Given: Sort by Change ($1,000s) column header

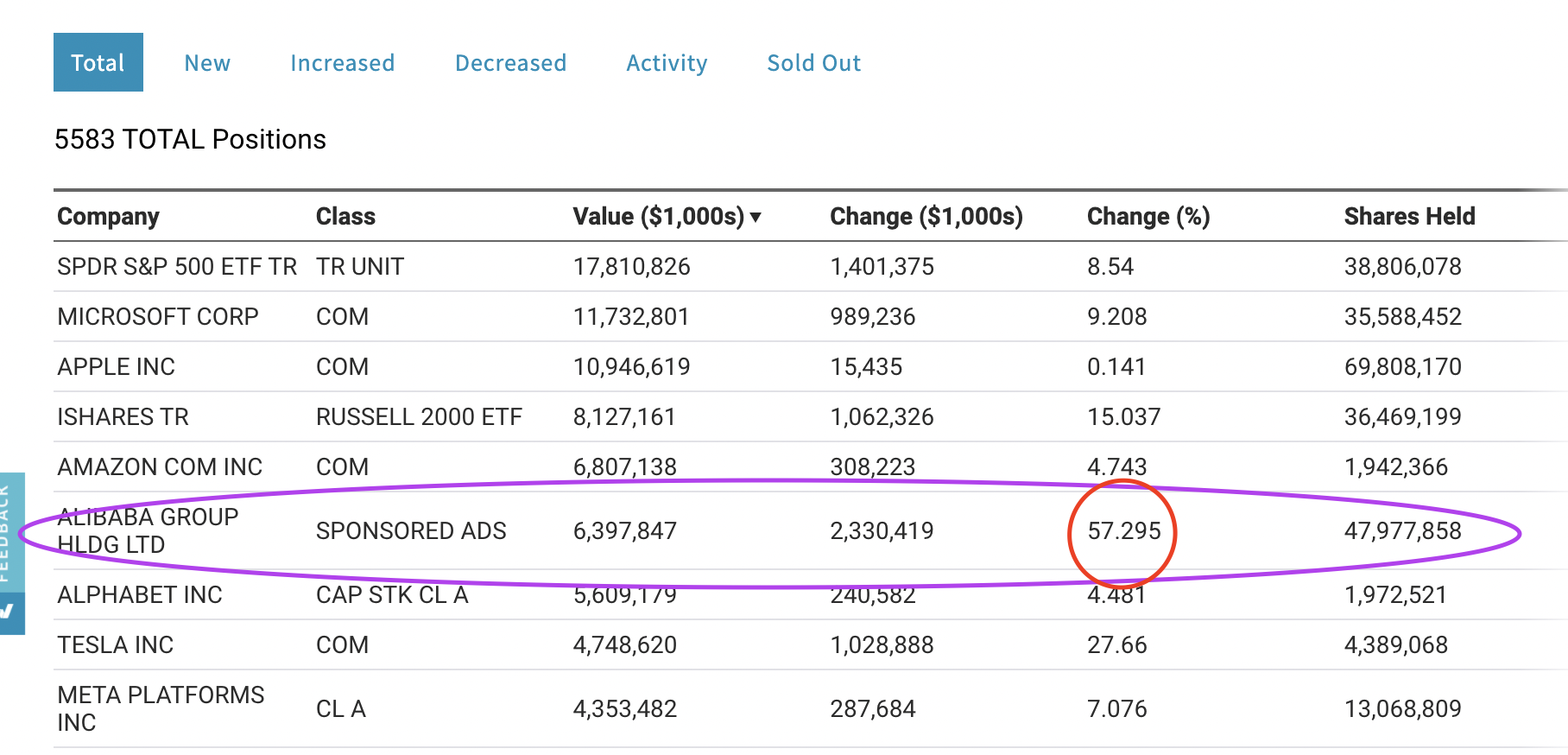Looking at the screenshot, I should 926,217.
